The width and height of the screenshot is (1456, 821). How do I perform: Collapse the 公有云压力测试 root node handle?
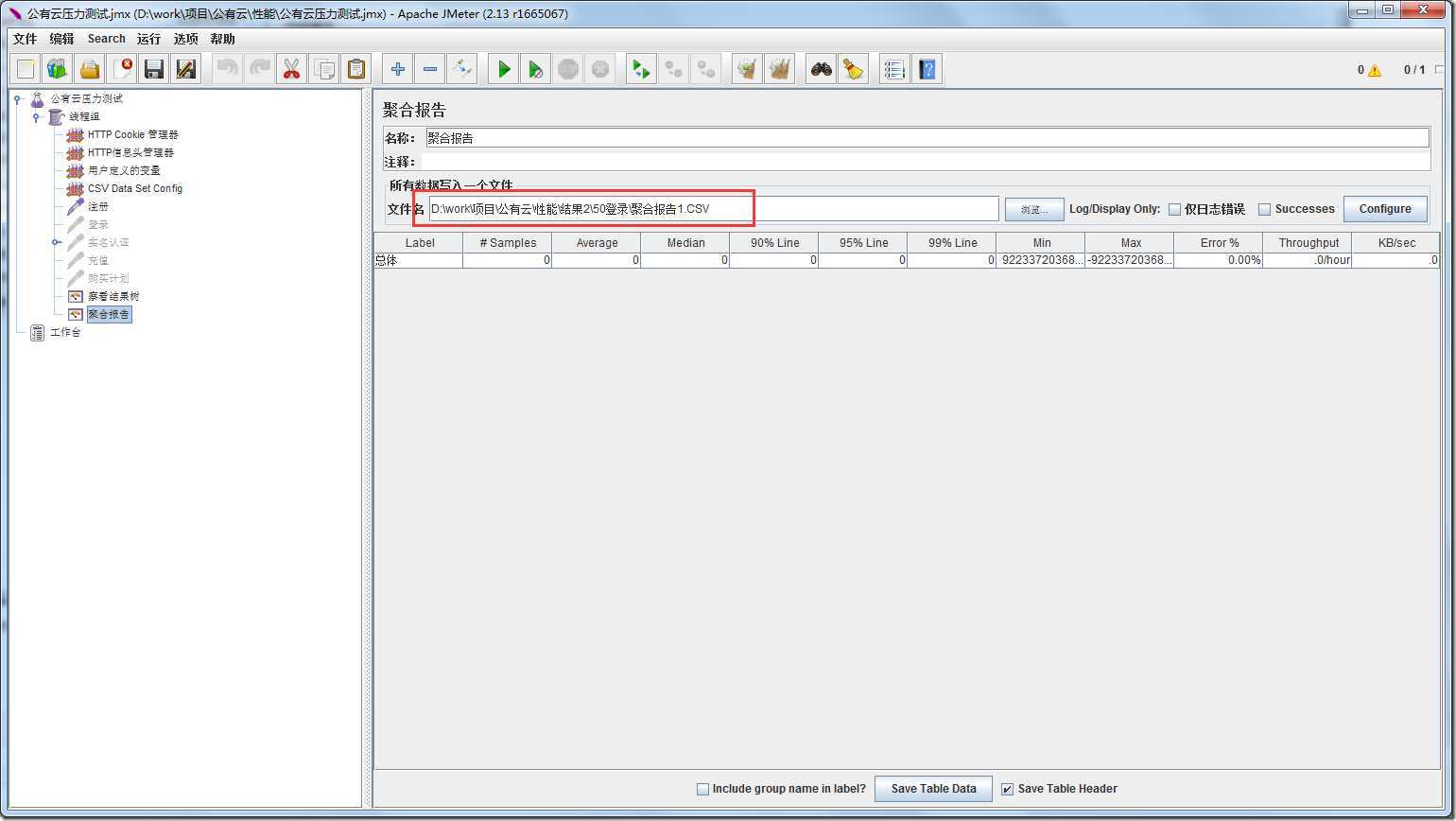point(18,98)
